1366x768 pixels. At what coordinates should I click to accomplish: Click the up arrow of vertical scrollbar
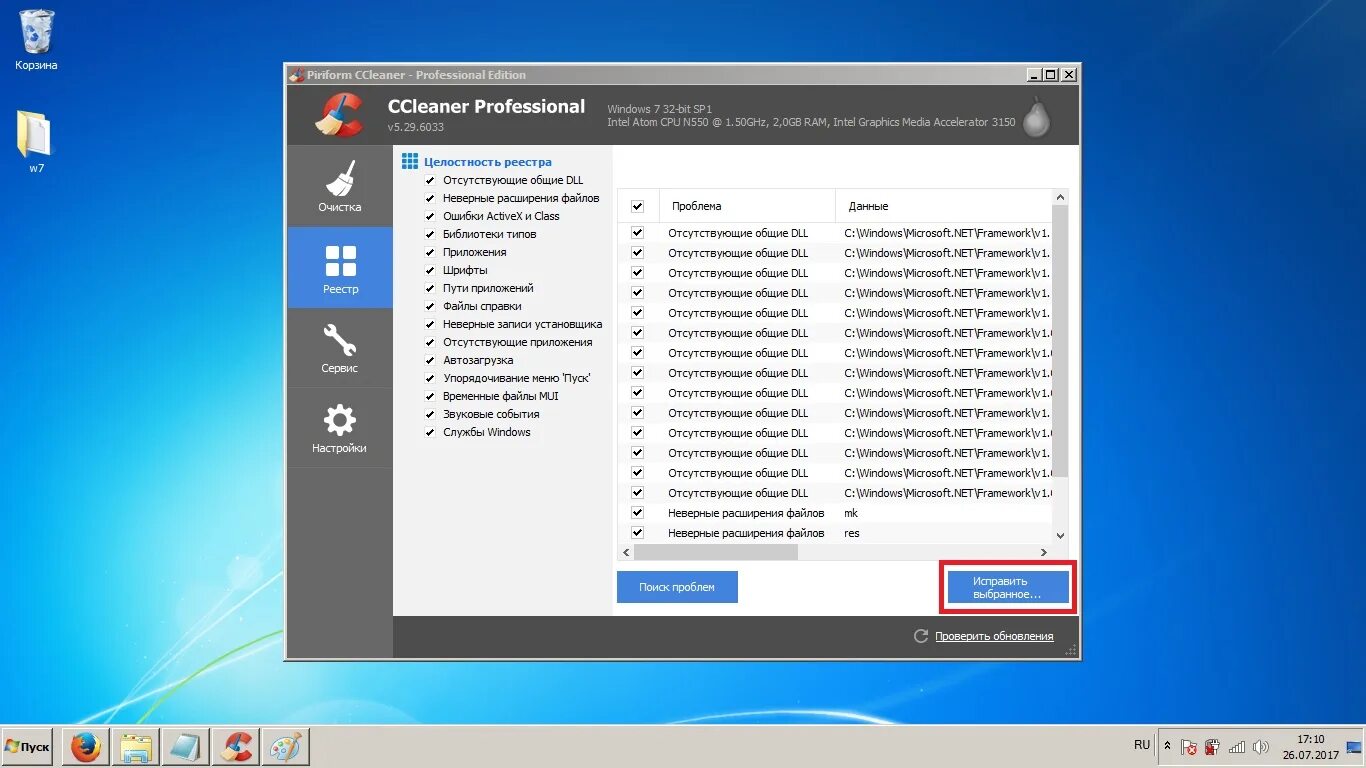pyautogui.click(x=1062, y=196)
